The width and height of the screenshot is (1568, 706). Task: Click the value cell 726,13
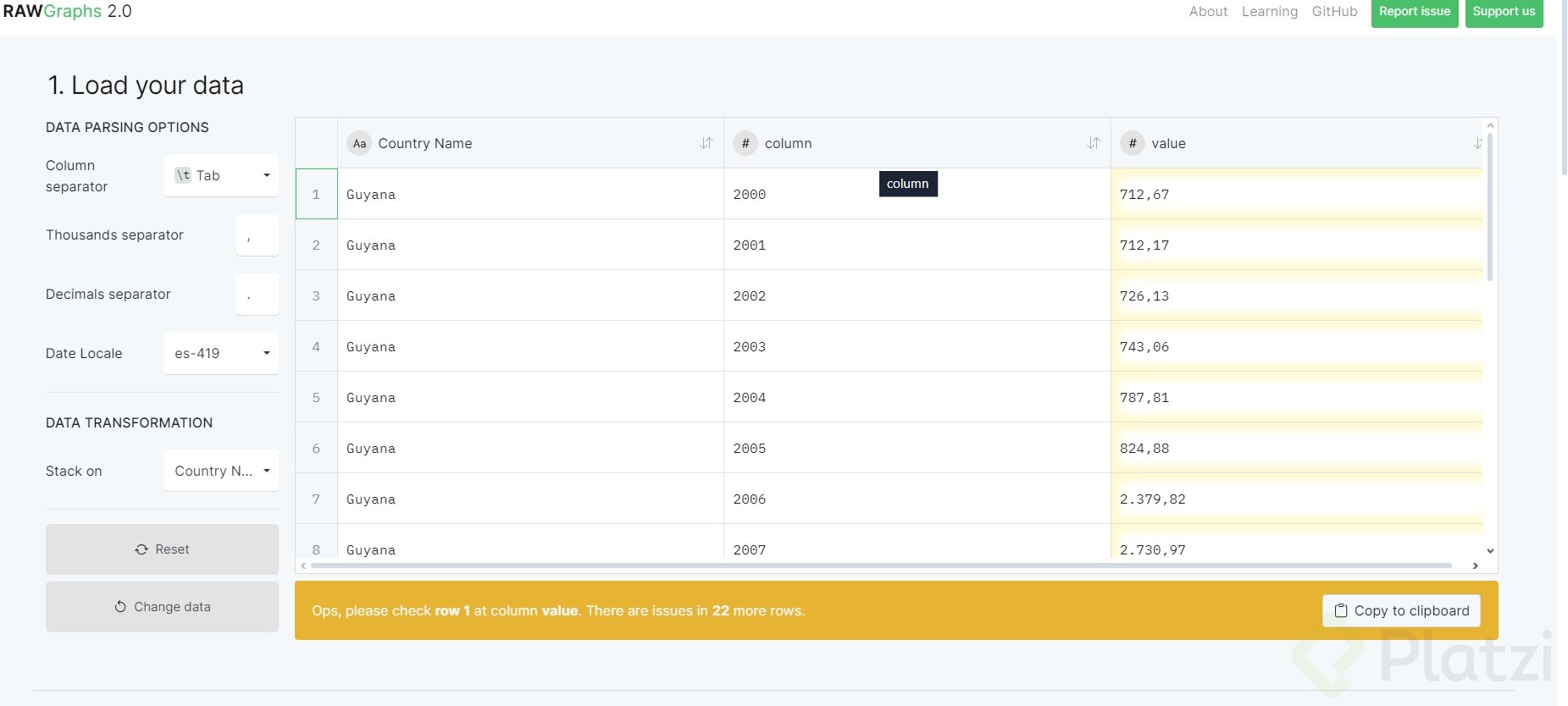(x=1297, y=295)
